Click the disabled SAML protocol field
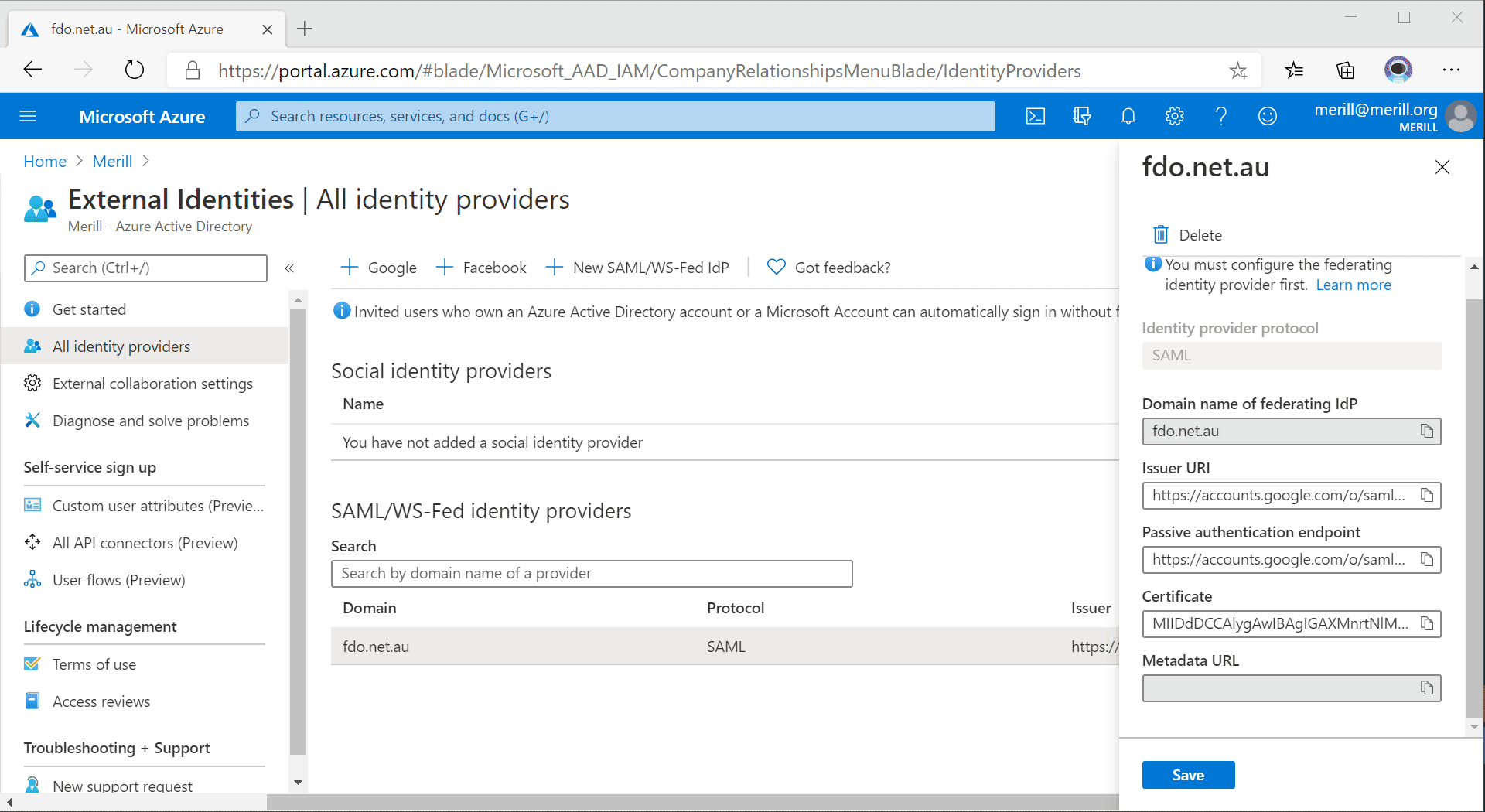1485x812 pixels. [1292, 356]
